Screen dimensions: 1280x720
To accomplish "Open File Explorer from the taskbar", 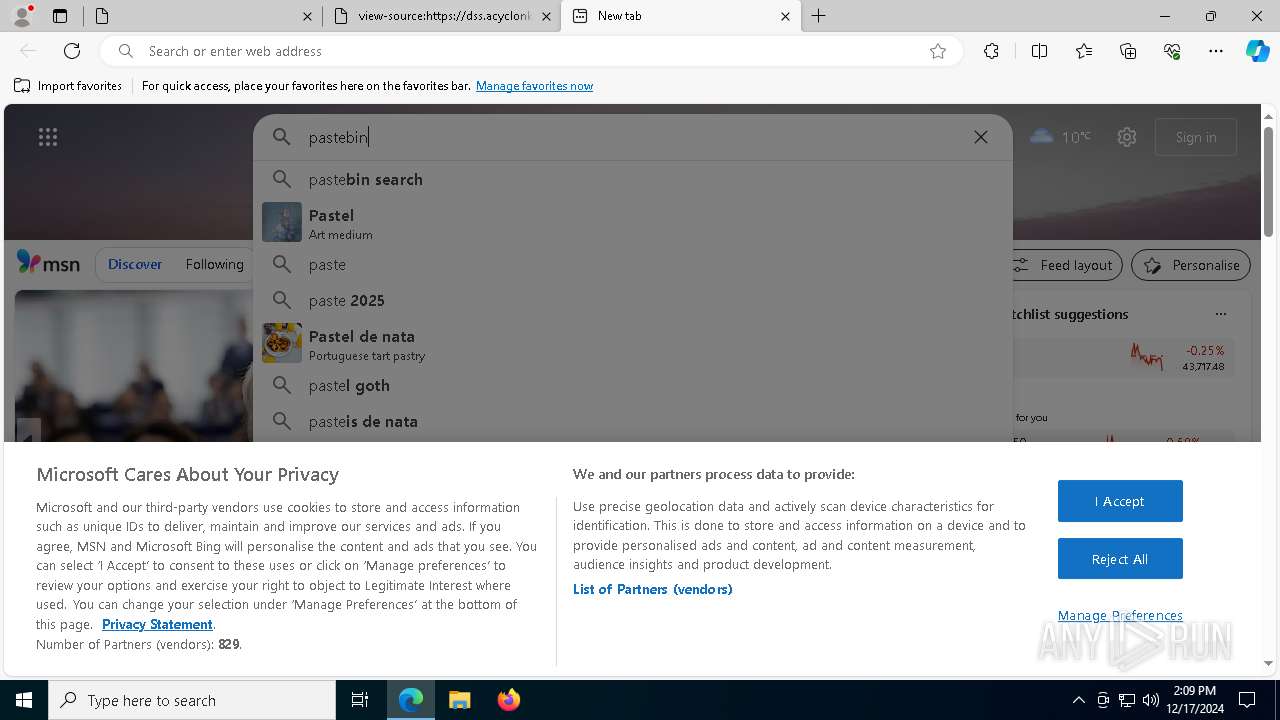I will (459, 700).
